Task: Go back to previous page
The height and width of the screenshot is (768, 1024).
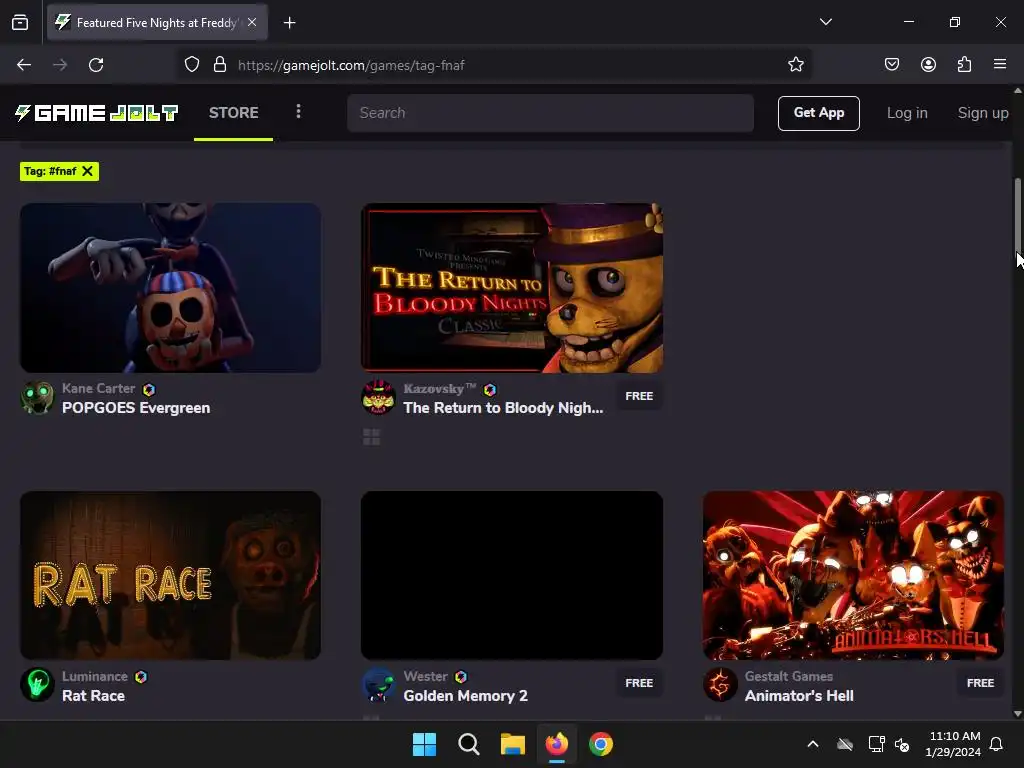Action: (x=24, y=65)
